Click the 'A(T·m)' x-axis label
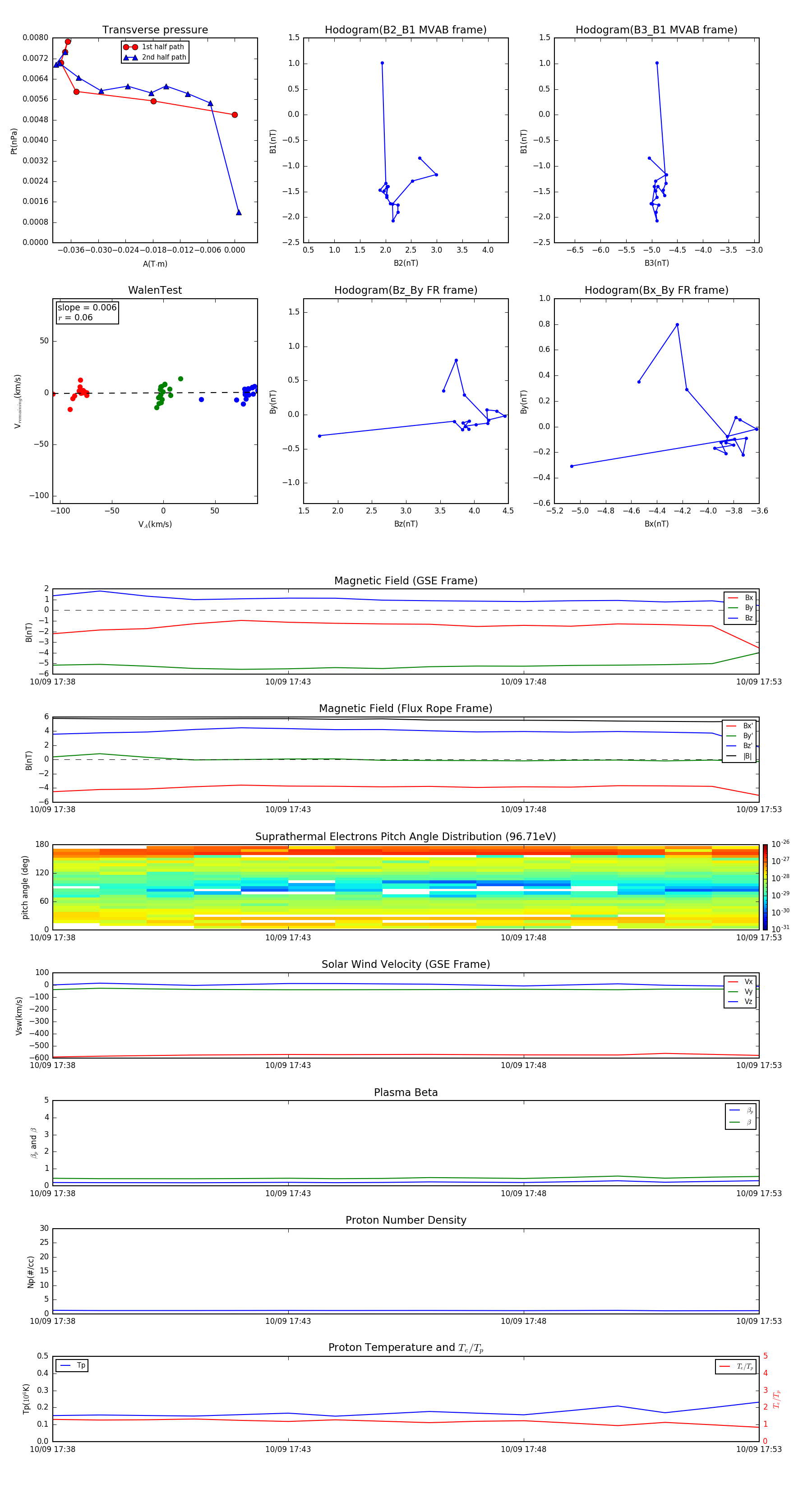Viewport: 812px width, 1489px height. pos(155,264)
